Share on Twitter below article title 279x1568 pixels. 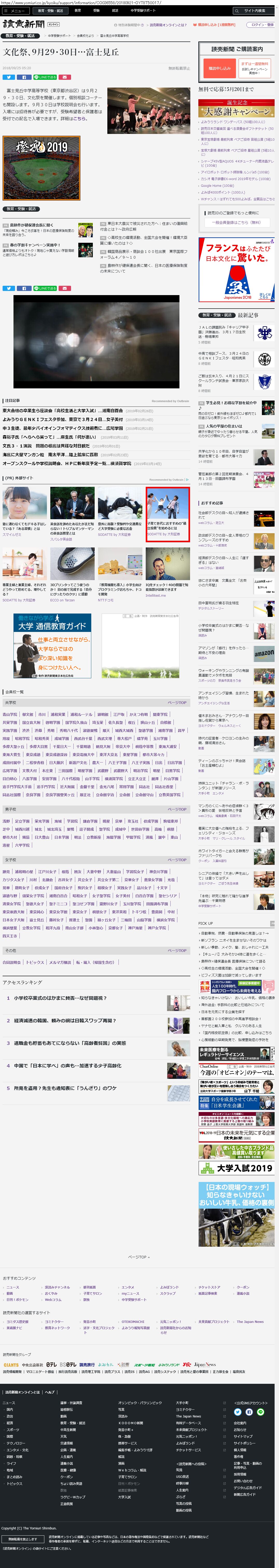(9, 77)
